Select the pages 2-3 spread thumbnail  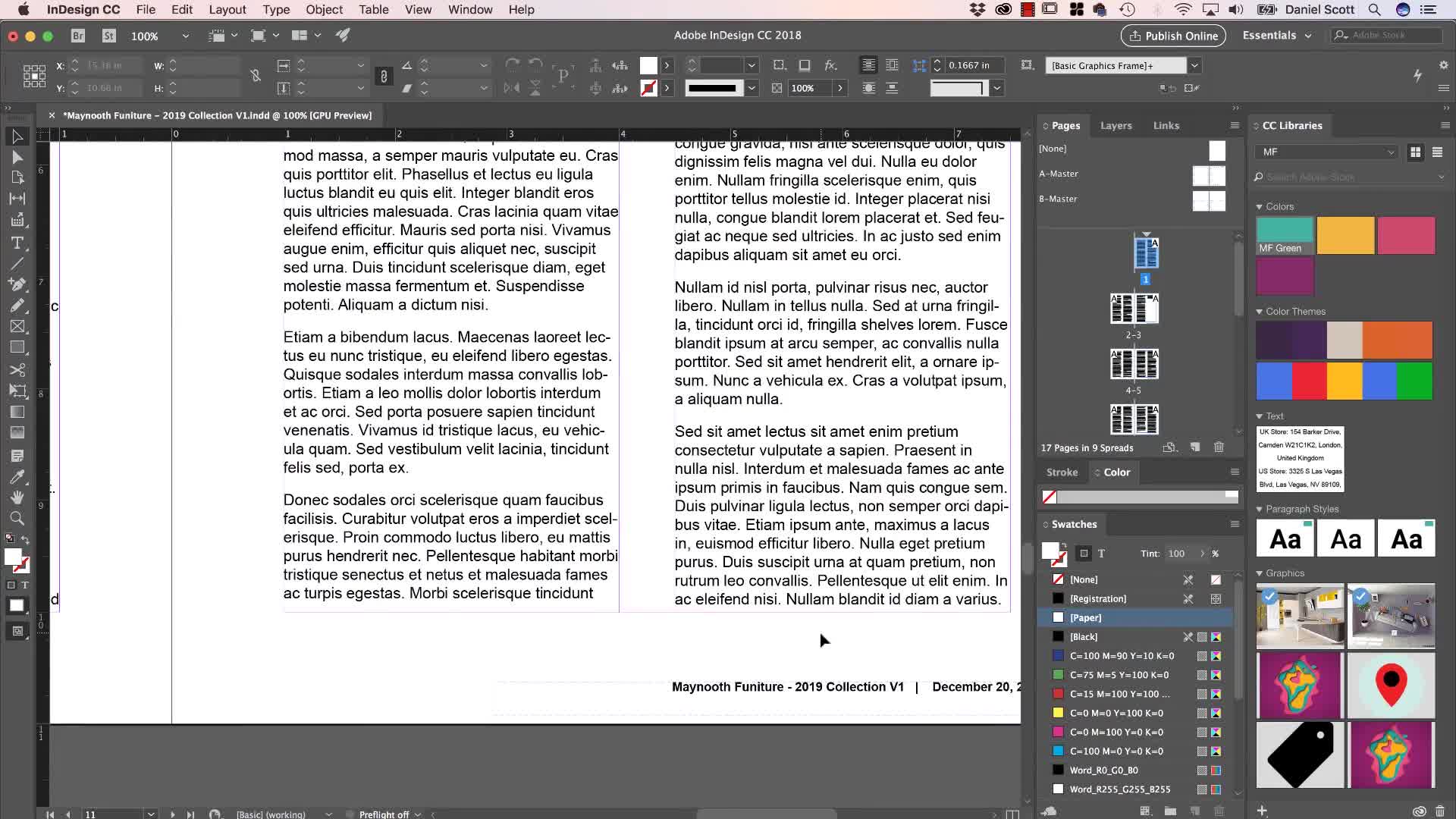tap(1134, 309)
